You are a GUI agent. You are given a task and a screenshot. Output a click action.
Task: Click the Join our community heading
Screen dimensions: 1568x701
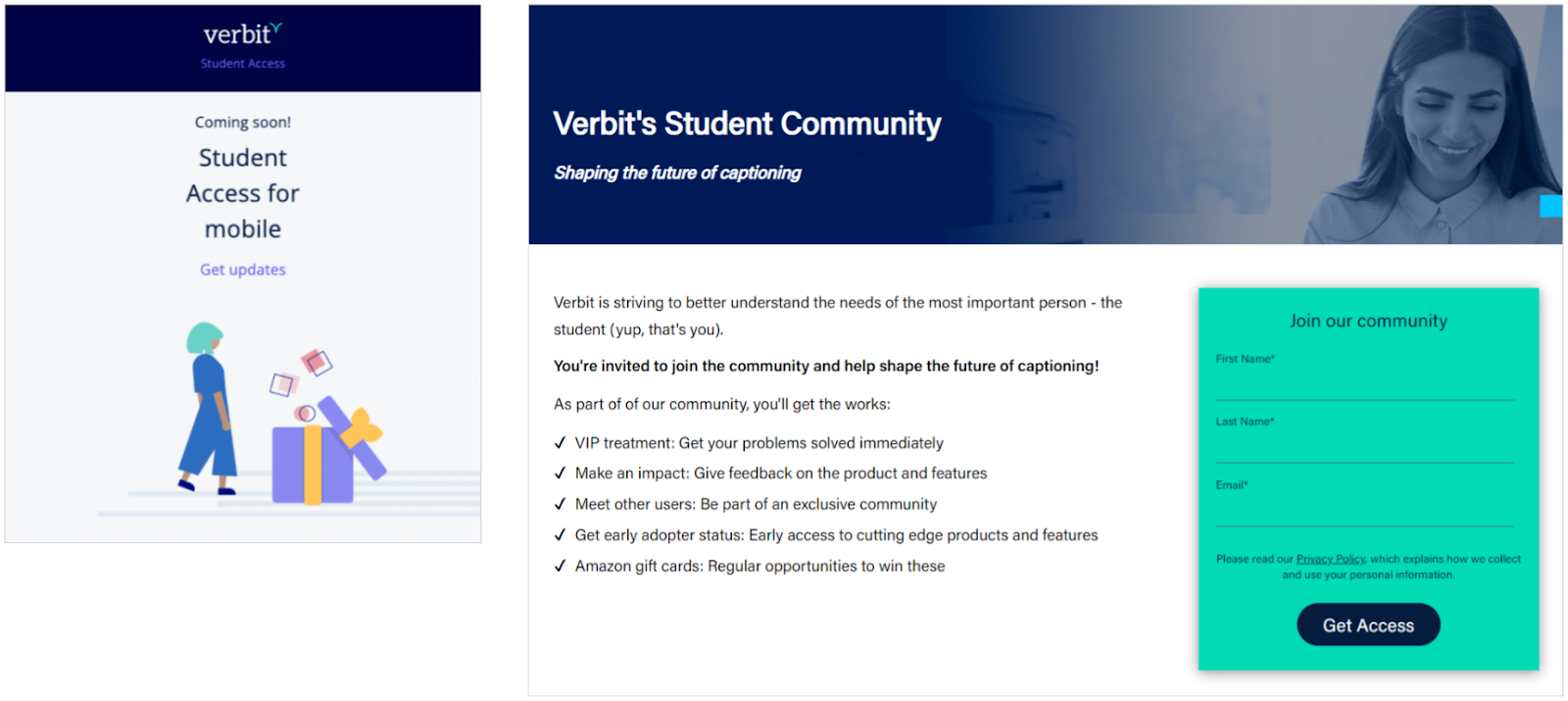click(1367, 320)
